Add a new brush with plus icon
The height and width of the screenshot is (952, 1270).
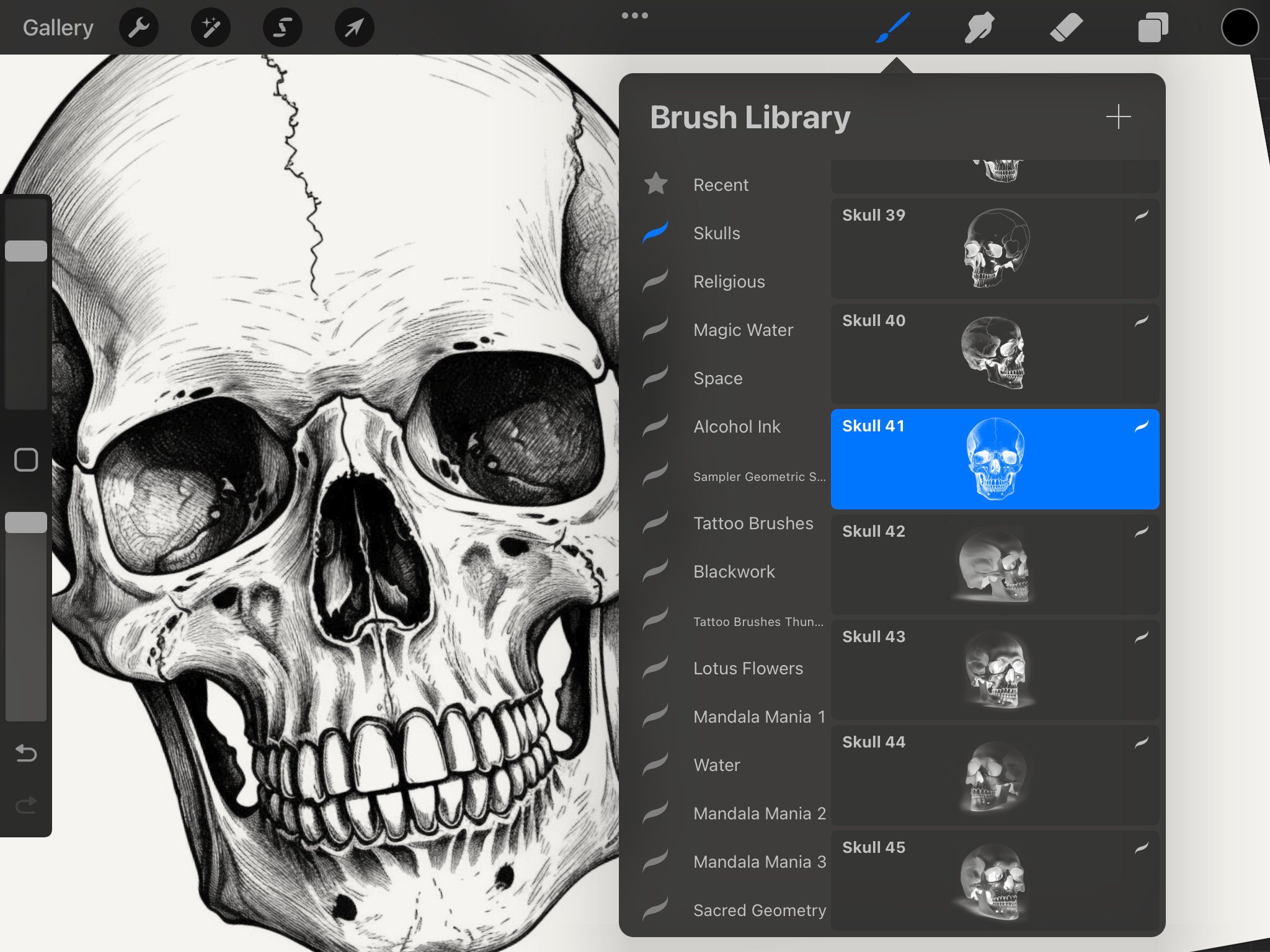[x=1119, y=117]
